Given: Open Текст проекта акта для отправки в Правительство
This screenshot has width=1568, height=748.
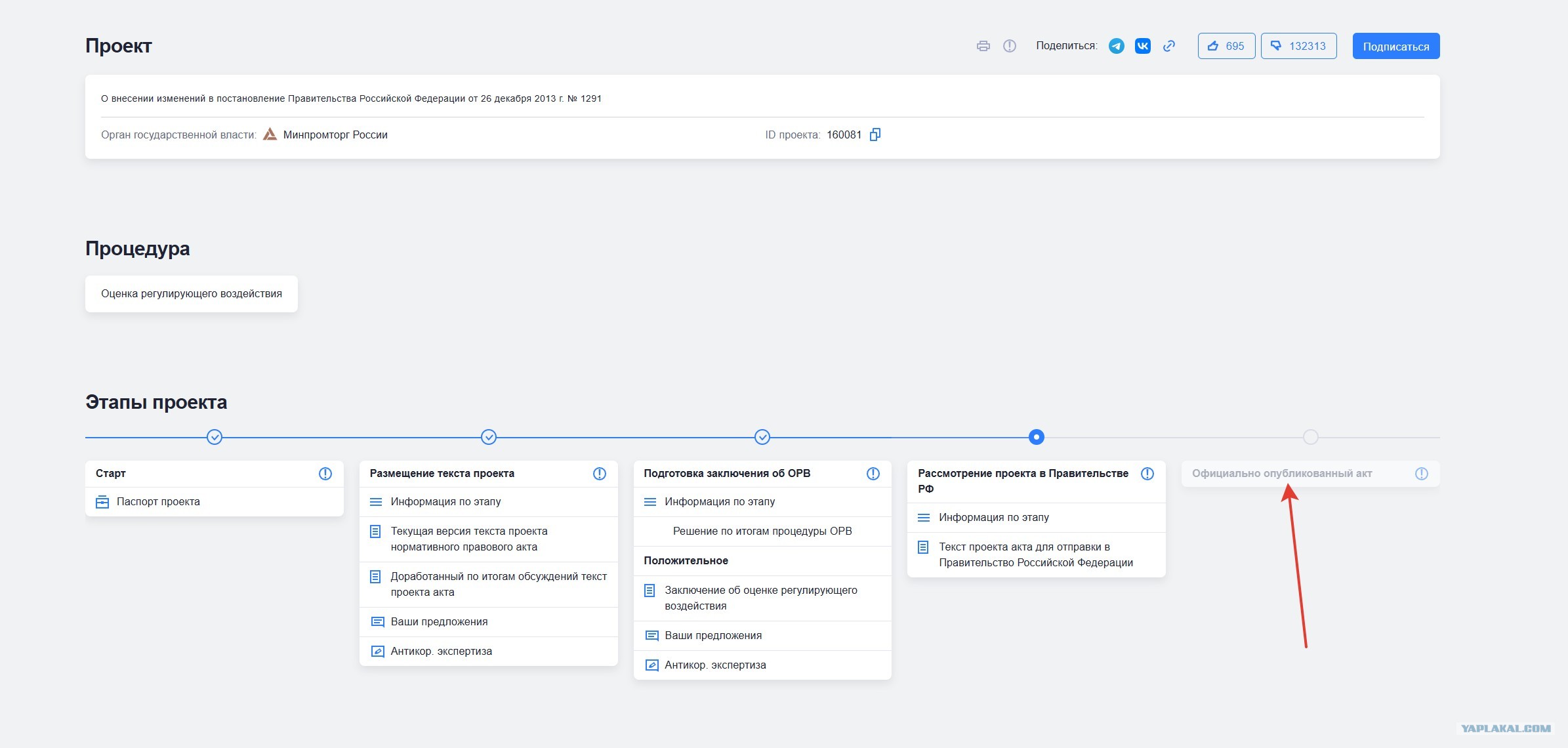Looking at the screenshot, I should (1037, 555).
